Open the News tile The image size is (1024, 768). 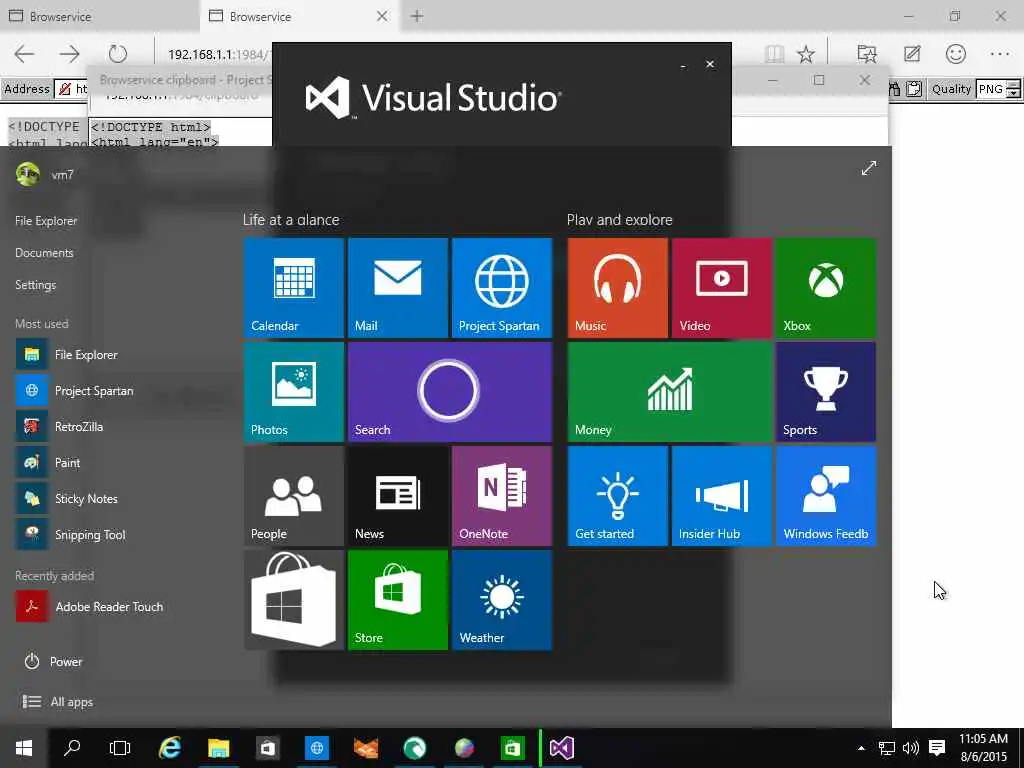click(398, 496)
